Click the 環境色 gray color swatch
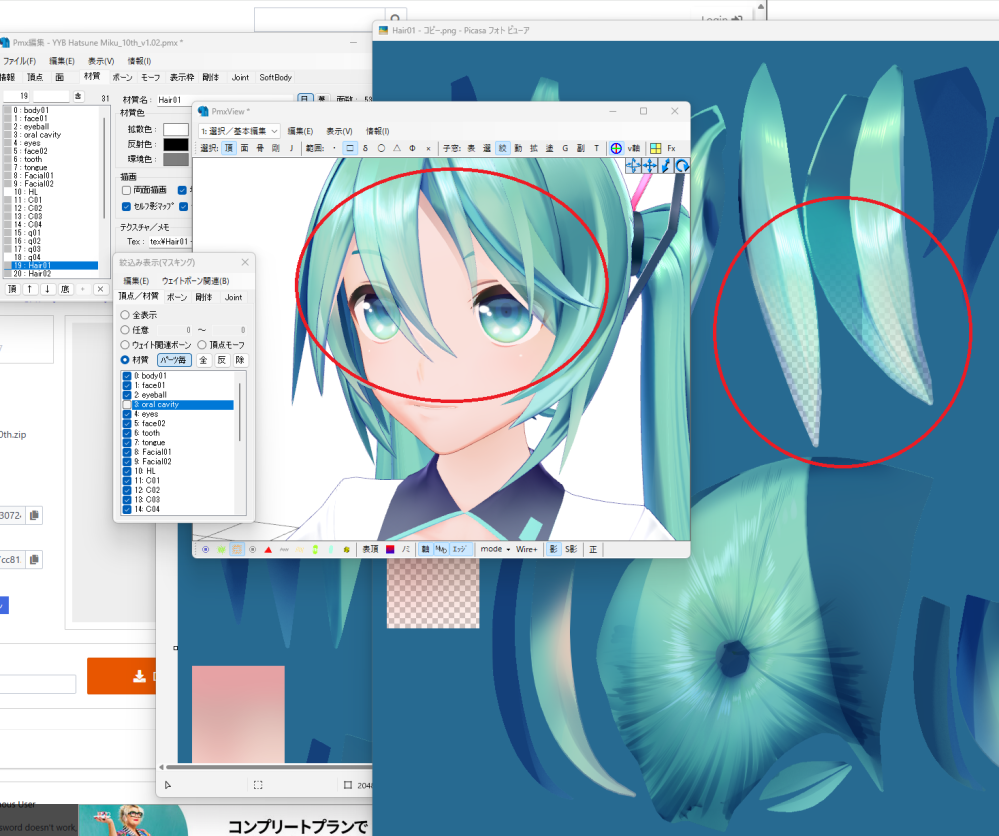The width and height of the screenshot is (999, 836). point(176,159)
